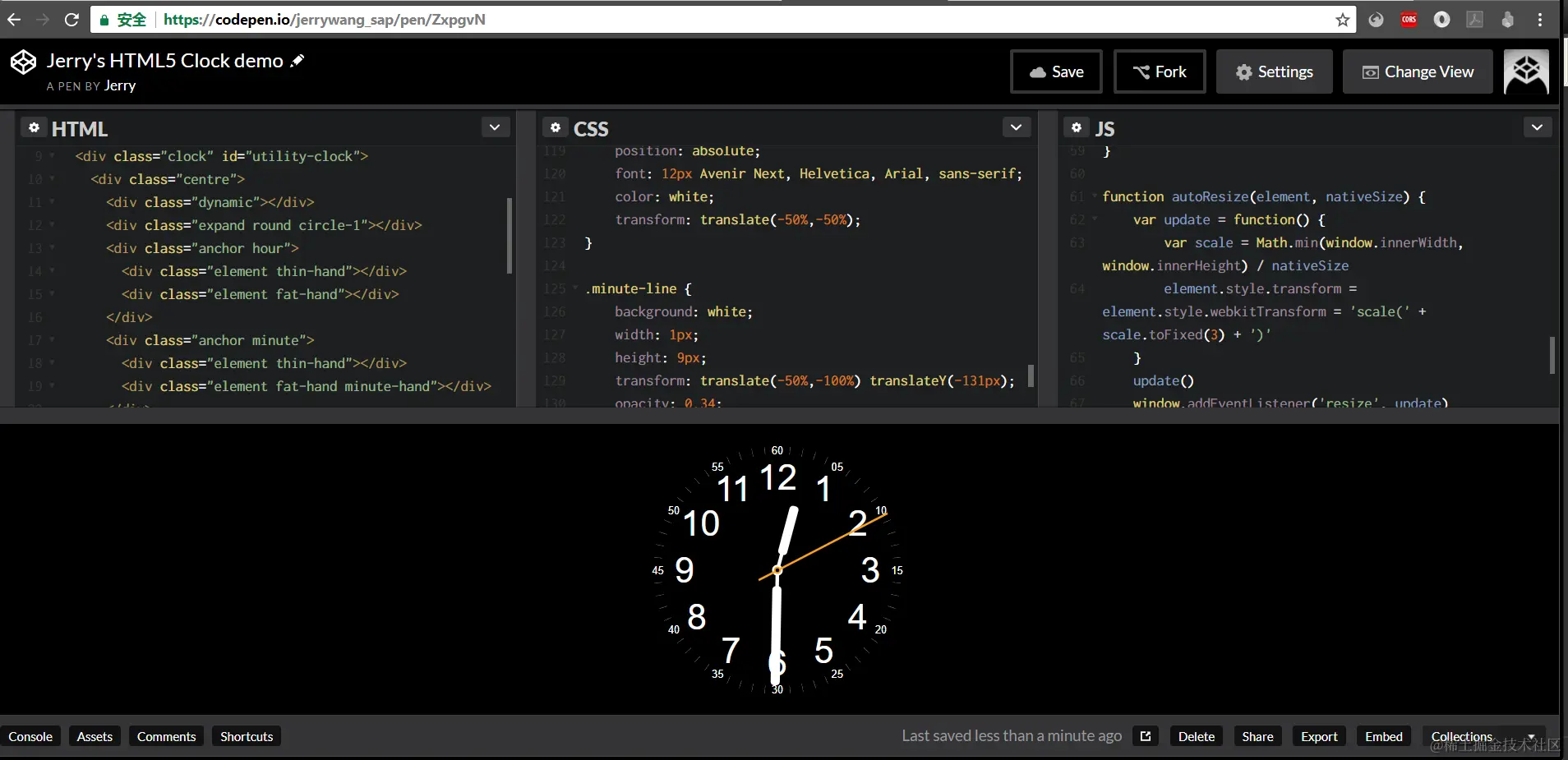Screen dimensions: 1568x760
Task: Click the Adobe Acrobat extension icon
Action: pyautogui.click(x=1475, y=19)
